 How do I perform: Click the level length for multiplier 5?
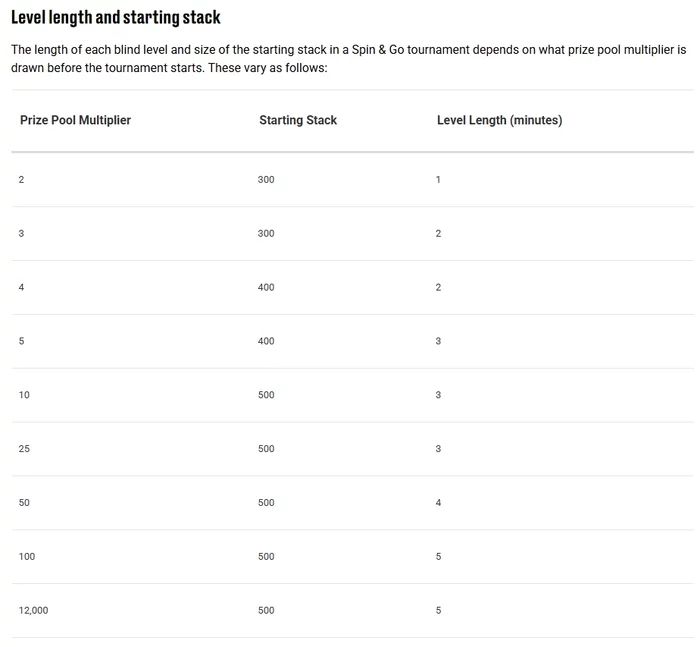click(438, 342)
